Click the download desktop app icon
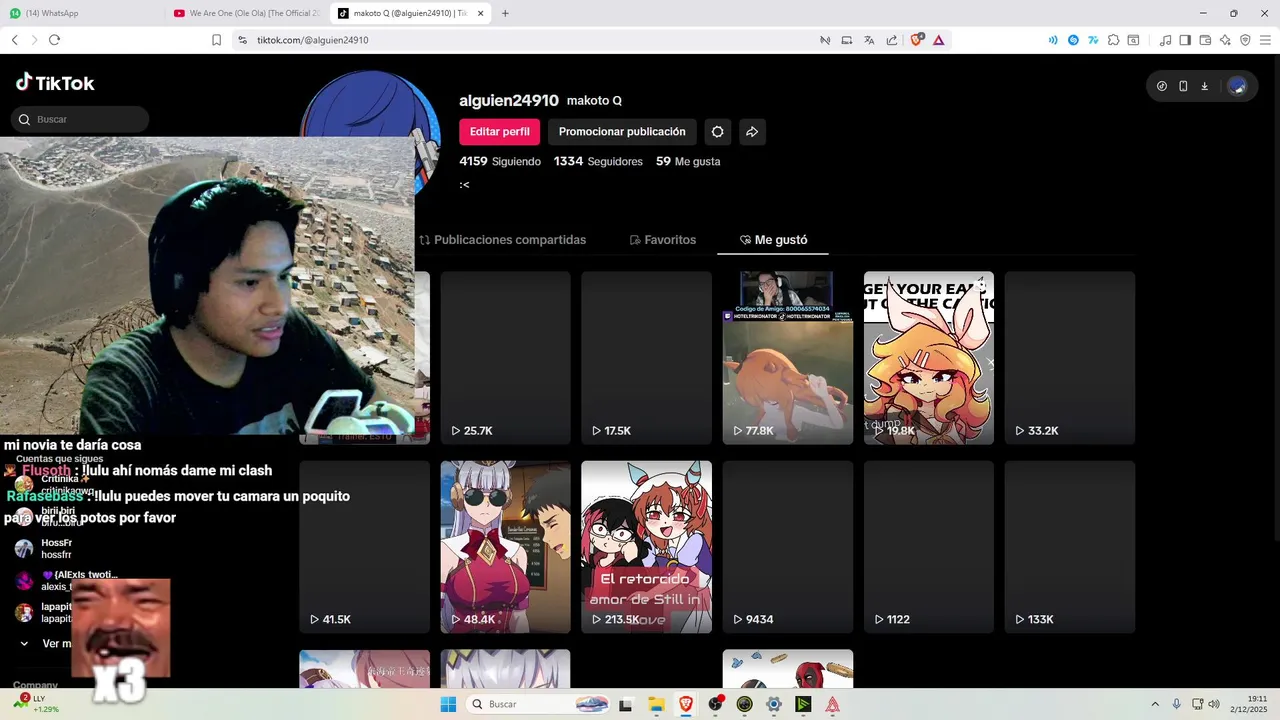This screenshot has width=1280, height=720. (x=1204, y=86)
